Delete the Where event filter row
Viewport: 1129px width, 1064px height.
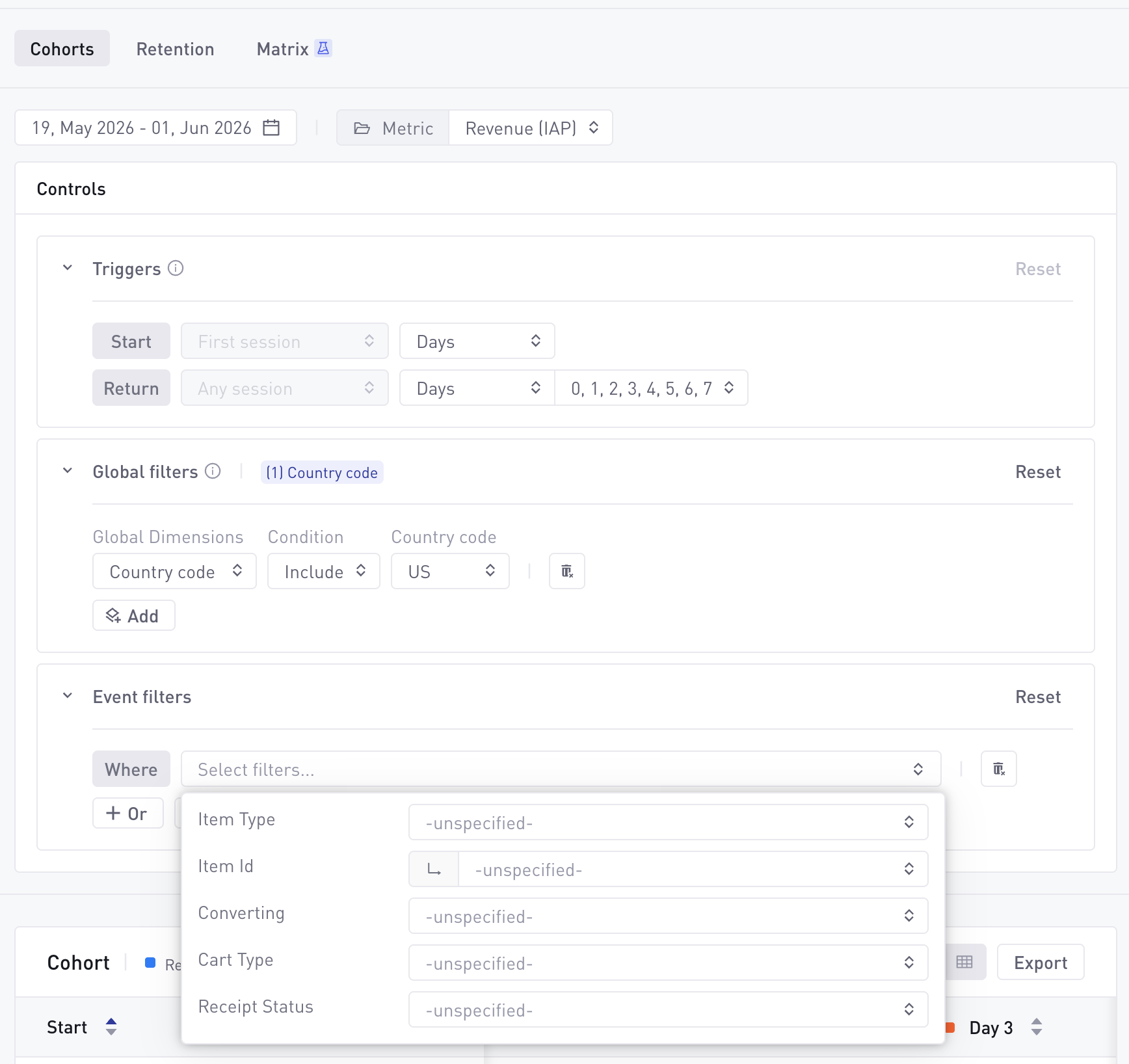pyautogui.click(x=999, y=769)
